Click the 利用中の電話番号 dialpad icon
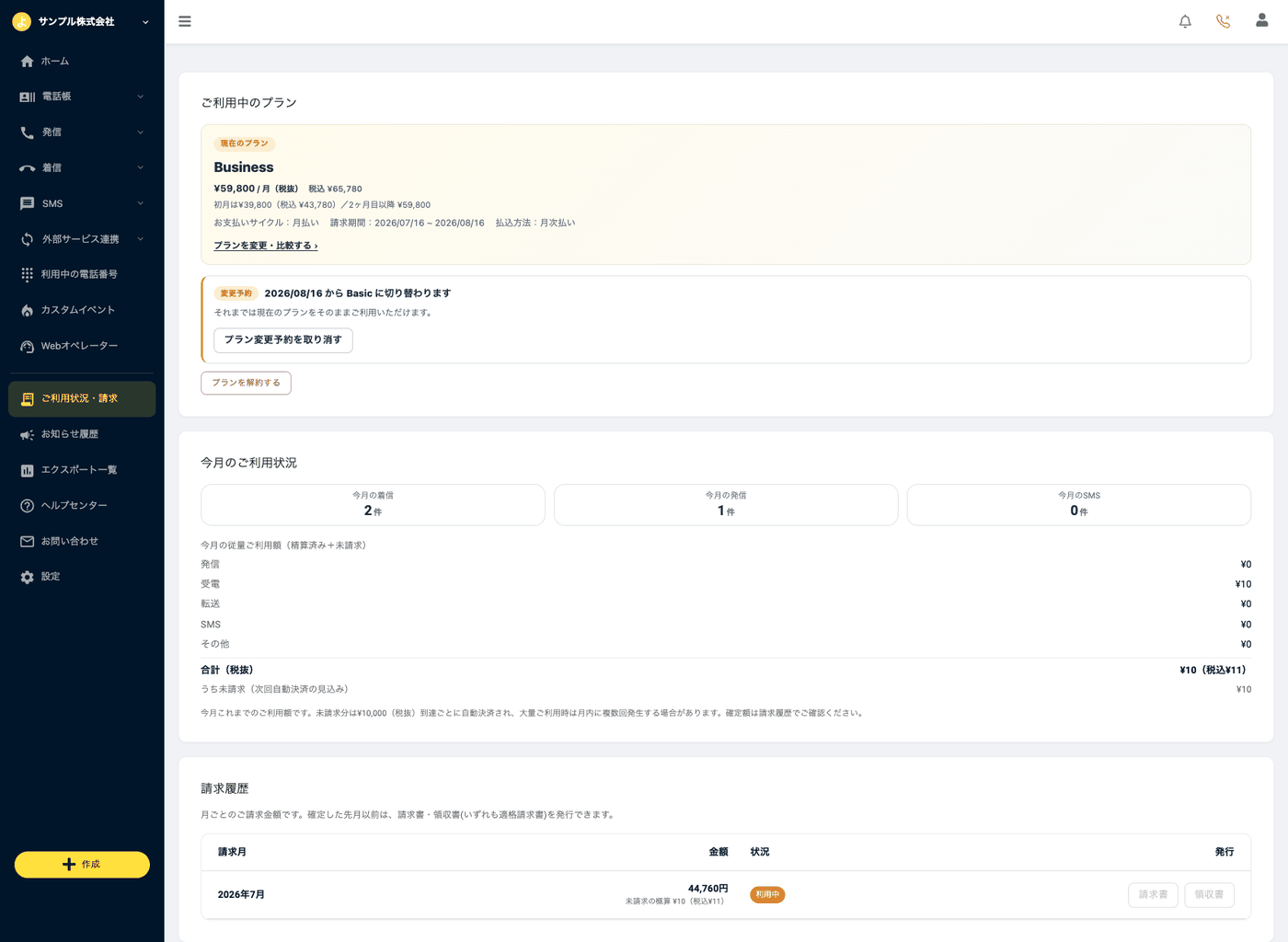 (27, 274)
